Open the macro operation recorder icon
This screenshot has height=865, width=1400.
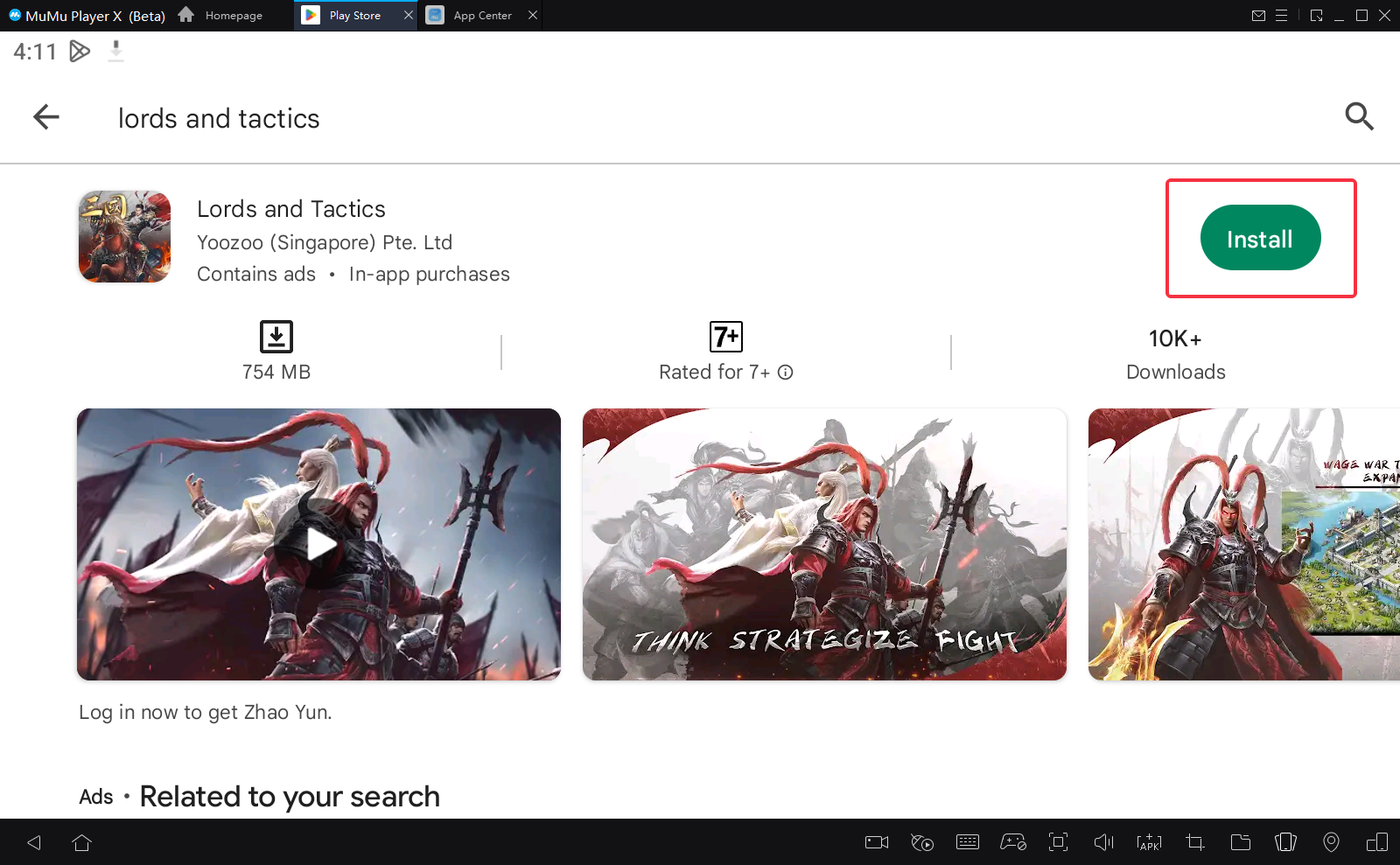[x=921, y=842]
